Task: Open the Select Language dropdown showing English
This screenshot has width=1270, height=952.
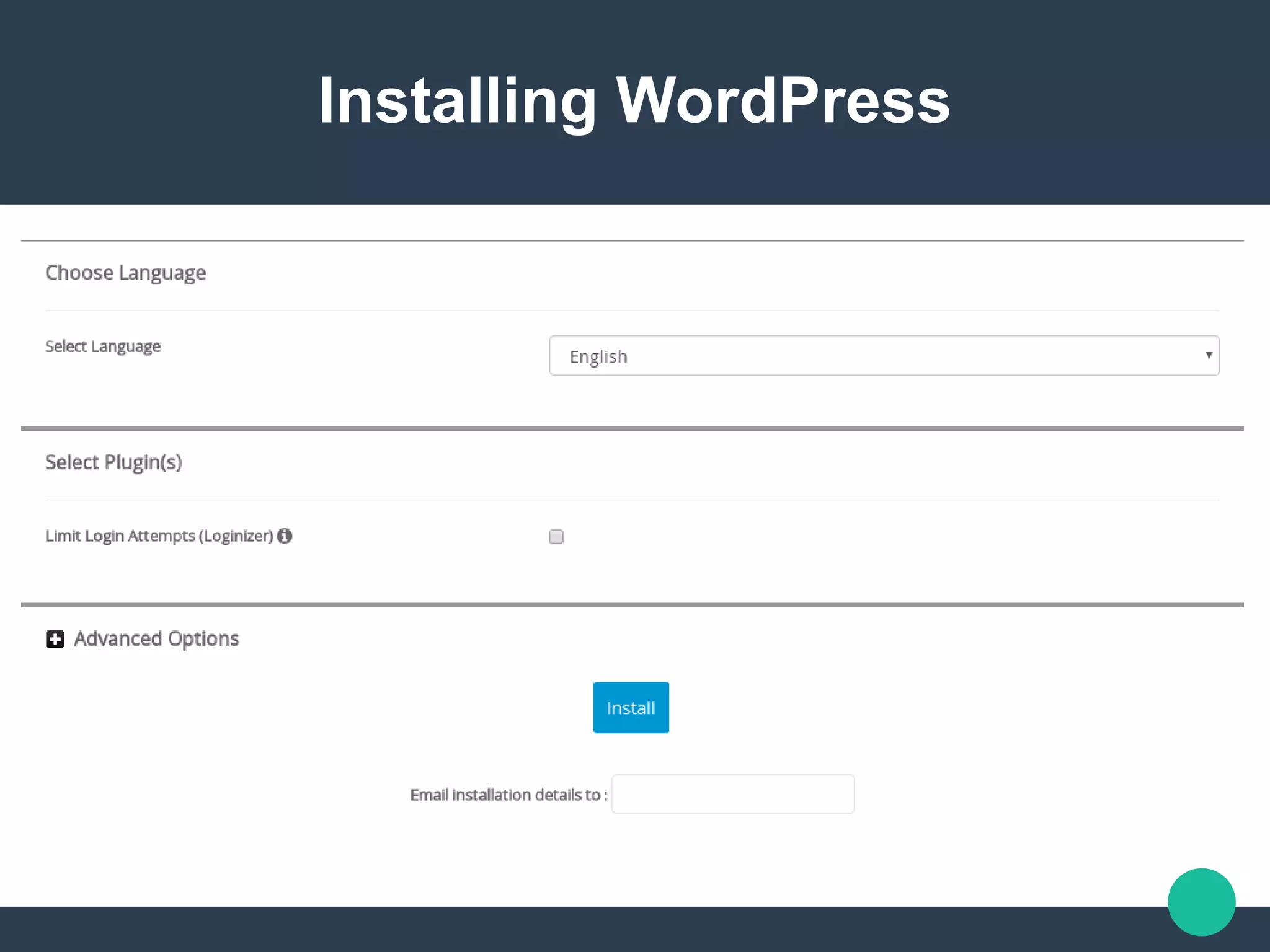Action: pos(884,356)
